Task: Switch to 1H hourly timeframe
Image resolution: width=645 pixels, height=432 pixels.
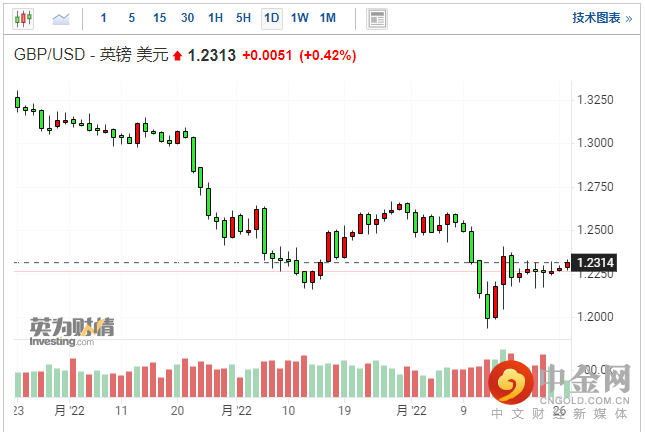Action: tap(216, 18)
